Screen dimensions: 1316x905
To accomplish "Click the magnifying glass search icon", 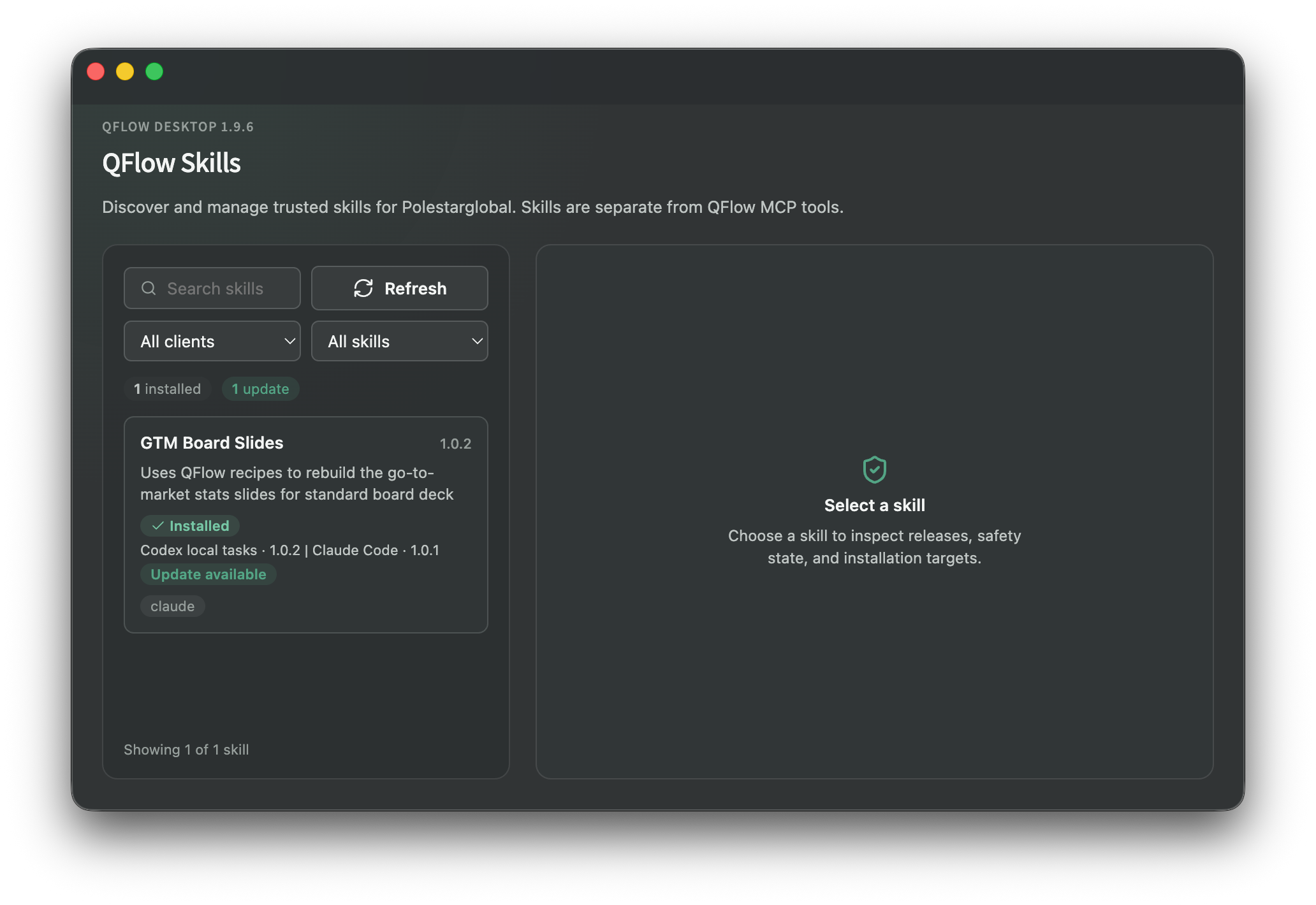I will [149, 288].
